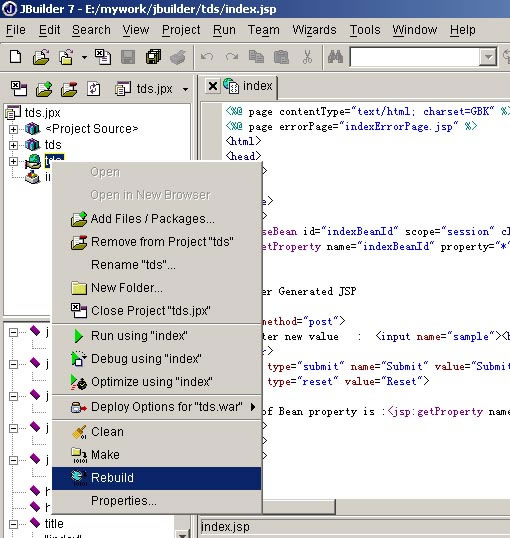Click the Open file toolbar icon
The image size is (510, 538).
[41, 57]
